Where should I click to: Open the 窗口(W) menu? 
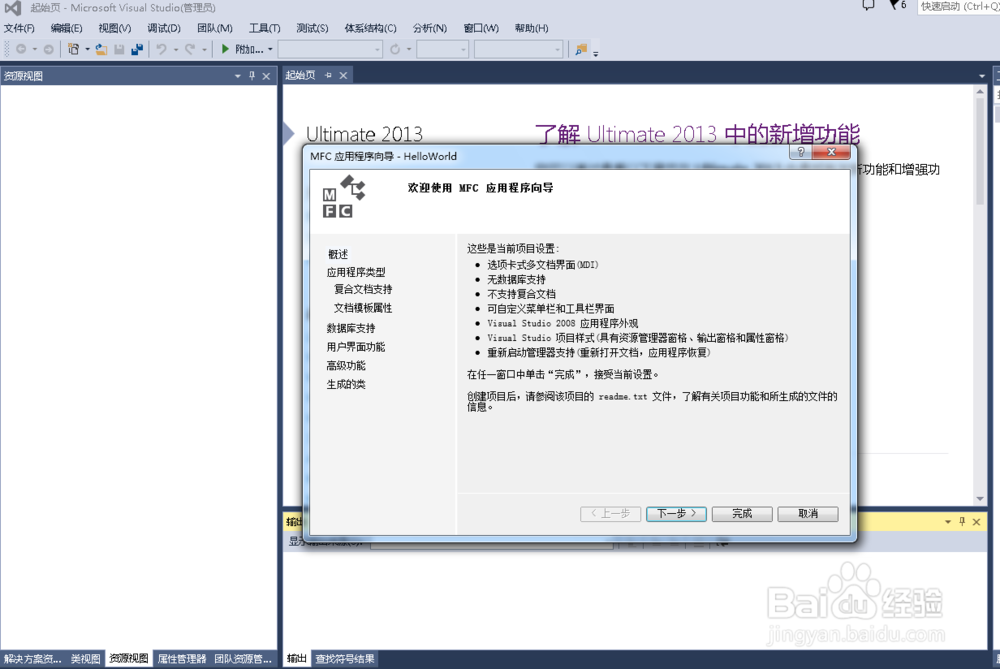(x=481, y=28)
